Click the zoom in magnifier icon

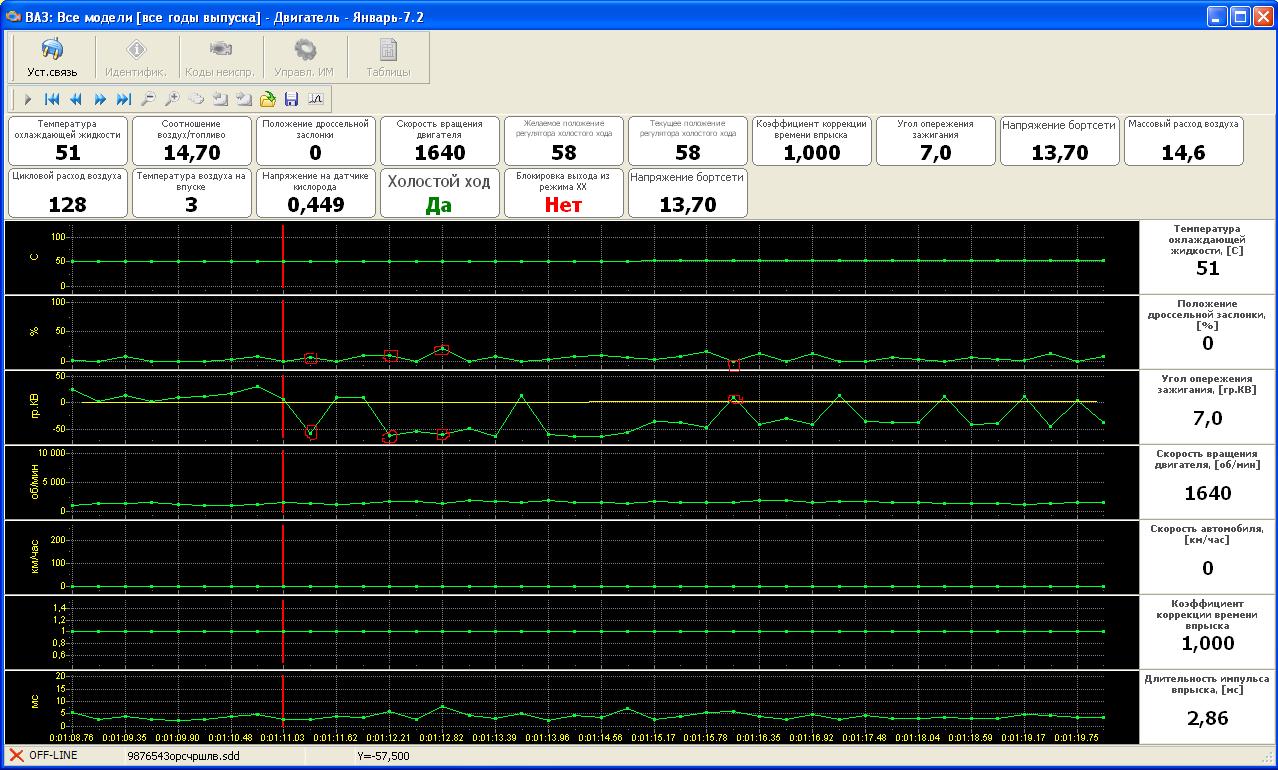(x=172, y=99)
